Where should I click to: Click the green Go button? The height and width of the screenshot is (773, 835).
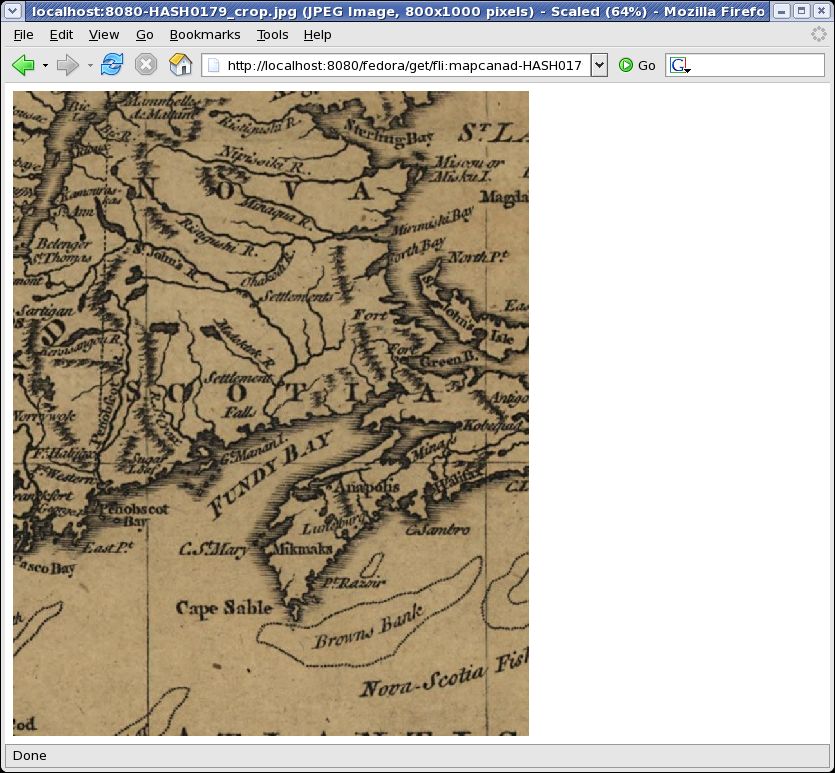pyautogui.click(x=637, y=65)
